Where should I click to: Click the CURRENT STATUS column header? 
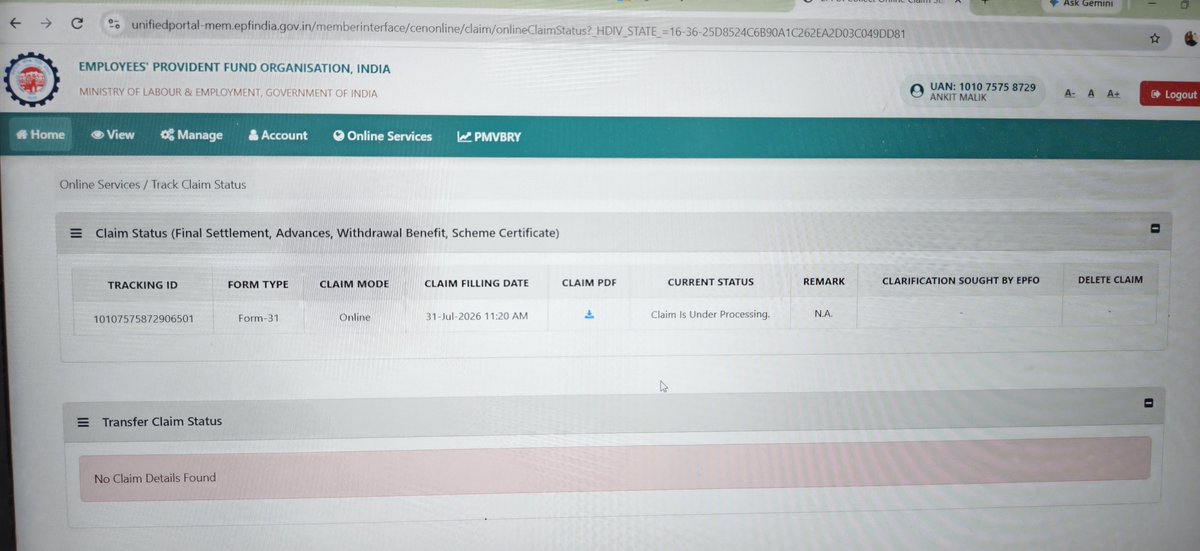710,282
